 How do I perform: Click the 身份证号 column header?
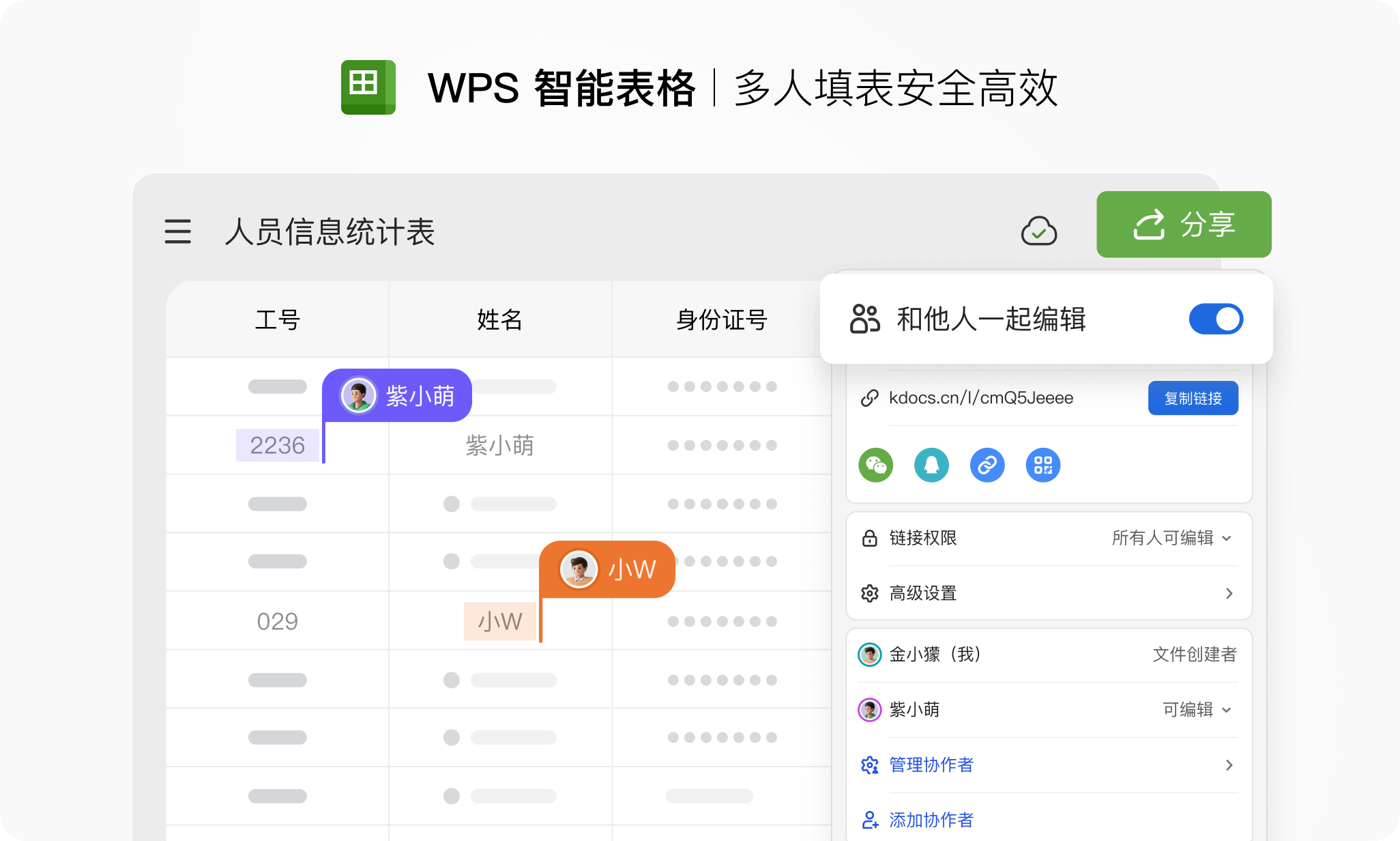point(722,319)
